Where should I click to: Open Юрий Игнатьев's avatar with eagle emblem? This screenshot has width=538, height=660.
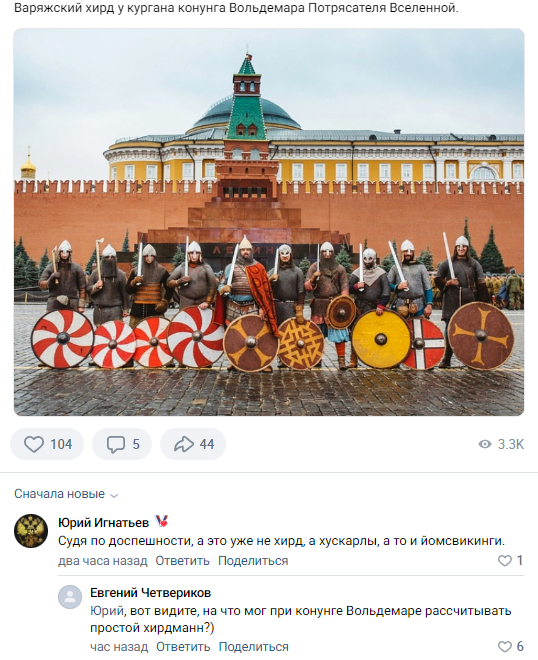[31, 531]
